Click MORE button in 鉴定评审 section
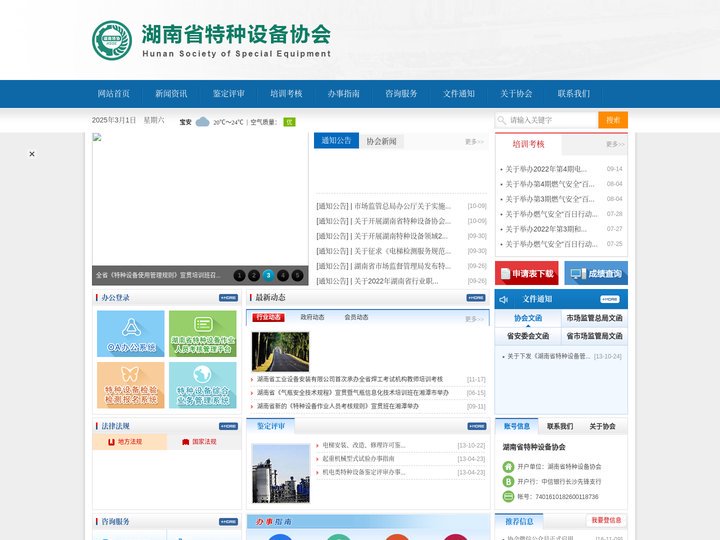 pyautogui.click(x=477, y=426)
